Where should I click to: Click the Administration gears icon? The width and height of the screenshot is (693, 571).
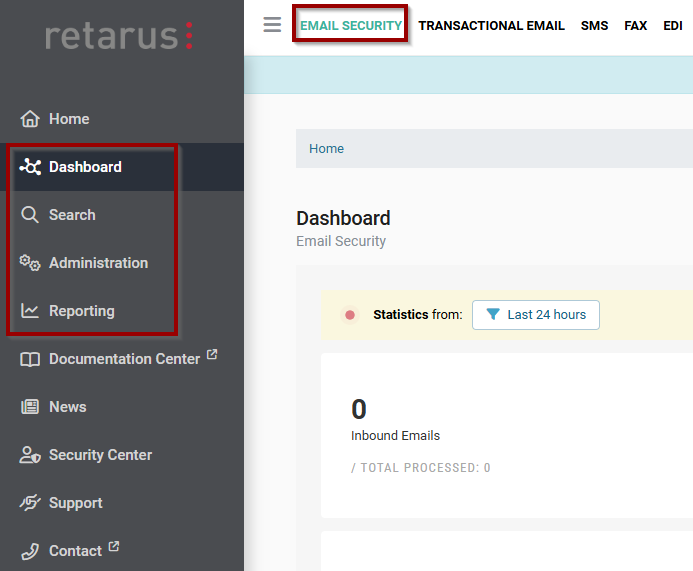click(30, 263)
